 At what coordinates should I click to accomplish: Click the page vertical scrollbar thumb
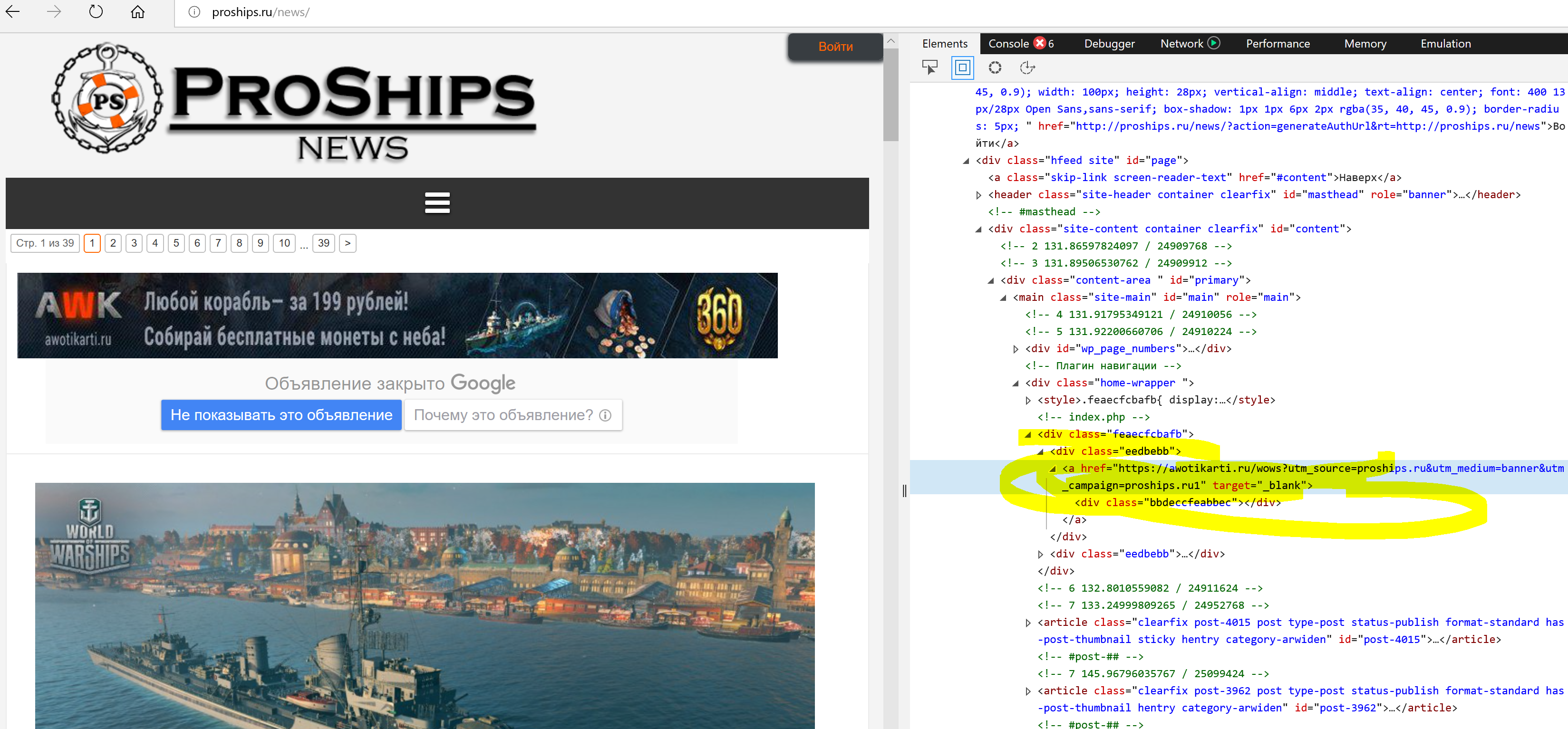click(891, 94)
